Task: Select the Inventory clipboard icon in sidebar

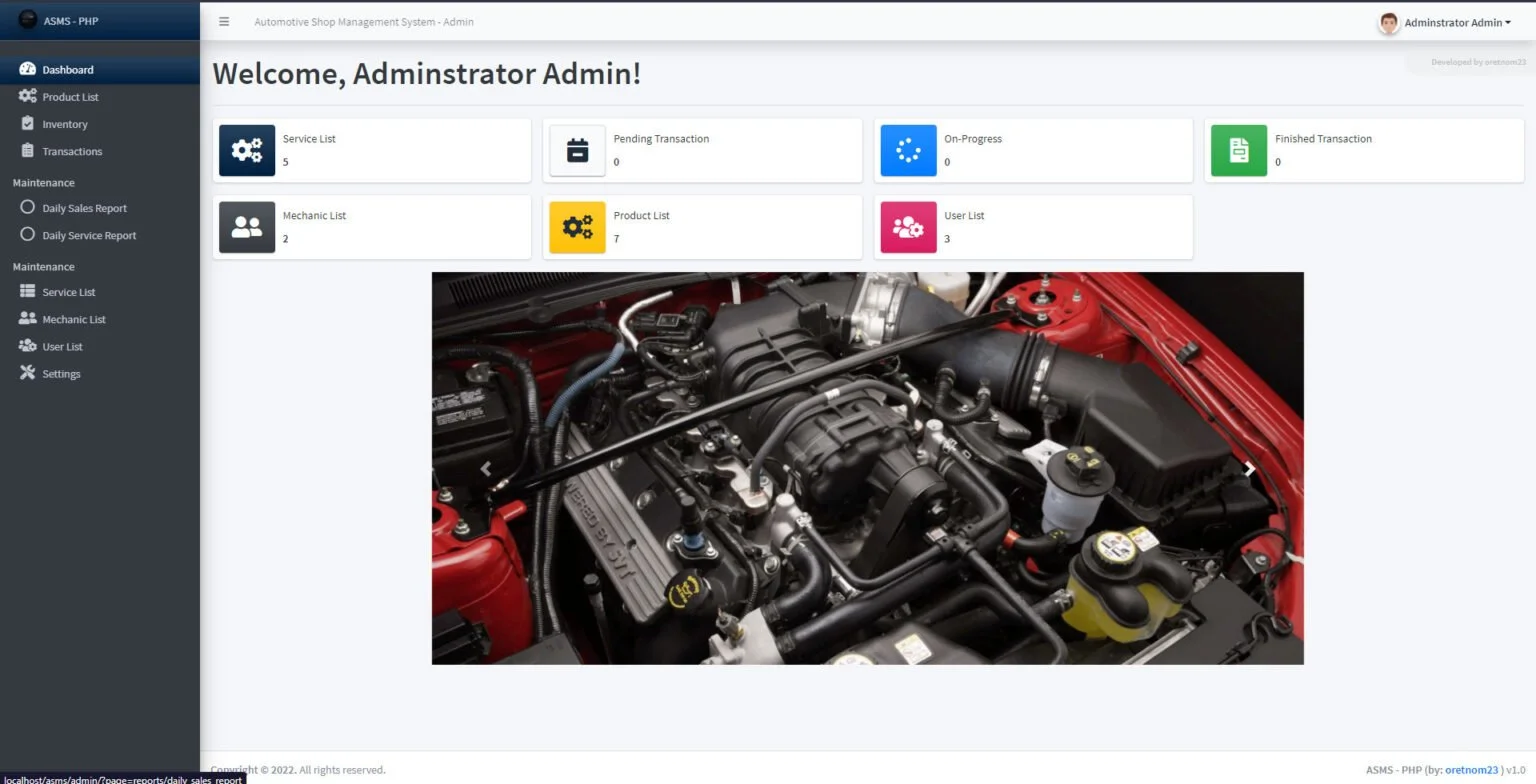Action: click(x=27, y=123)
